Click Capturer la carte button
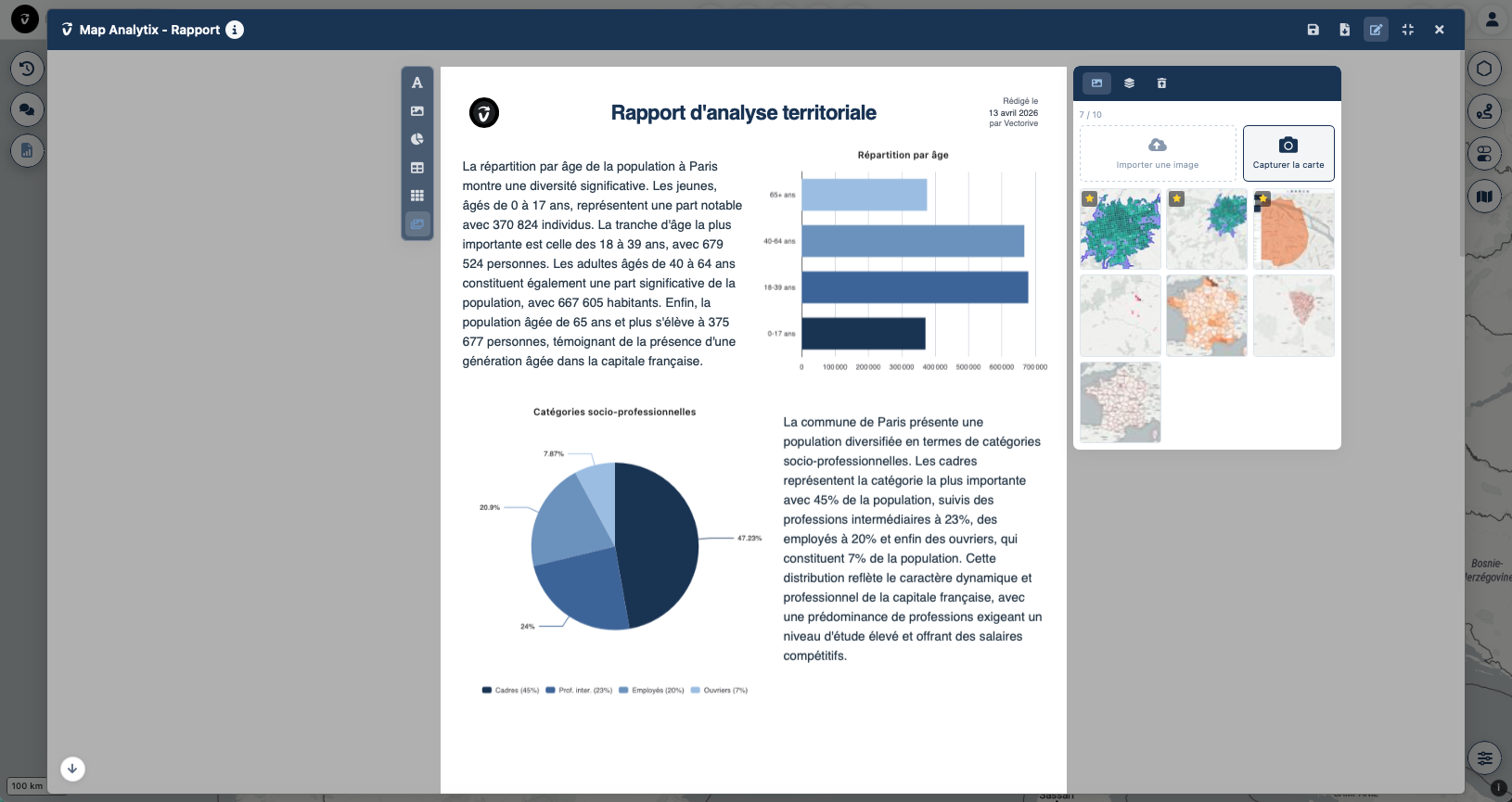This screenshot has height=802, width=1512. click(x=1288, y=153)
